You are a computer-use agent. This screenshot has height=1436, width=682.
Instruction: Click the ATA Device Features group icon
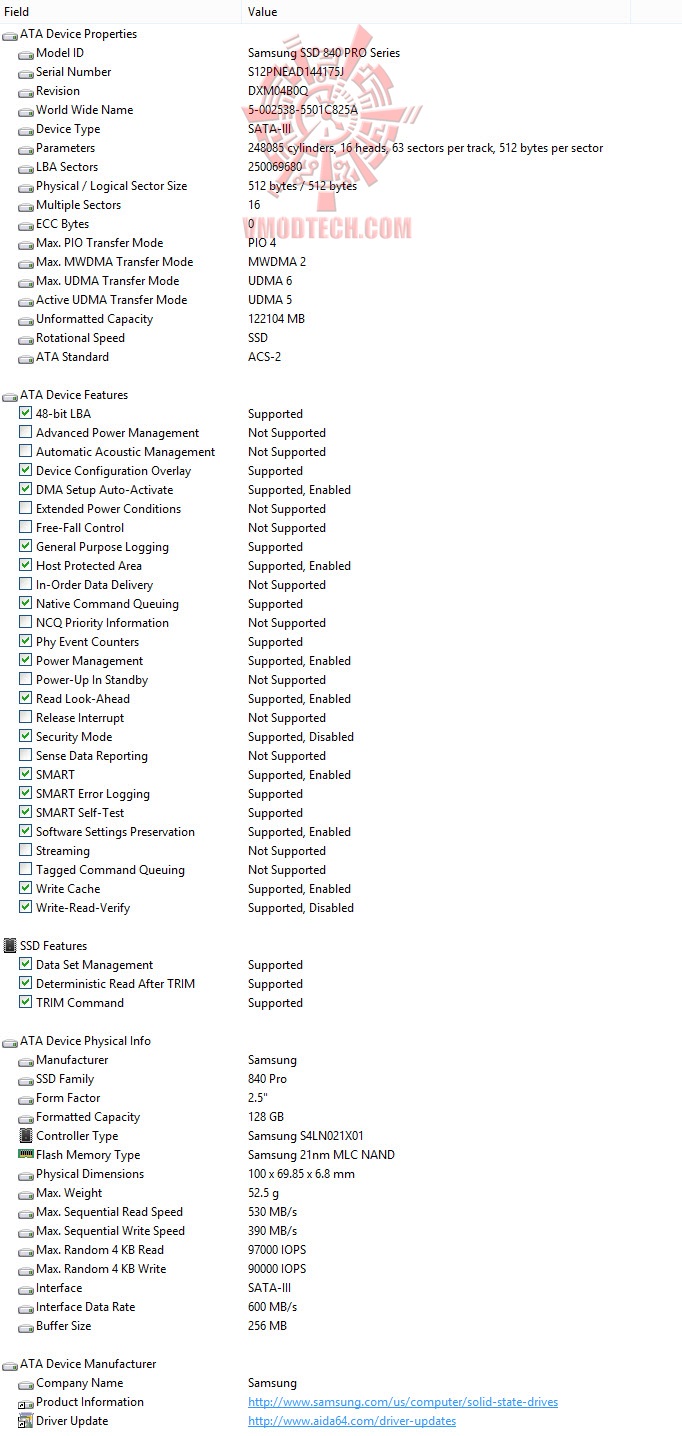pos(10,395)
